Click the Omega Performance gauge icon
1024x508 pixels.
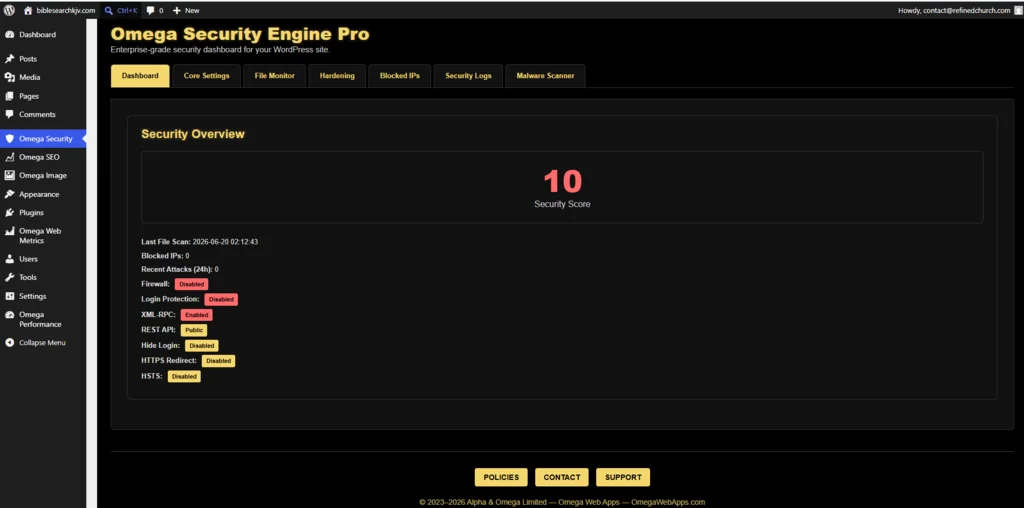coord(9,315)
